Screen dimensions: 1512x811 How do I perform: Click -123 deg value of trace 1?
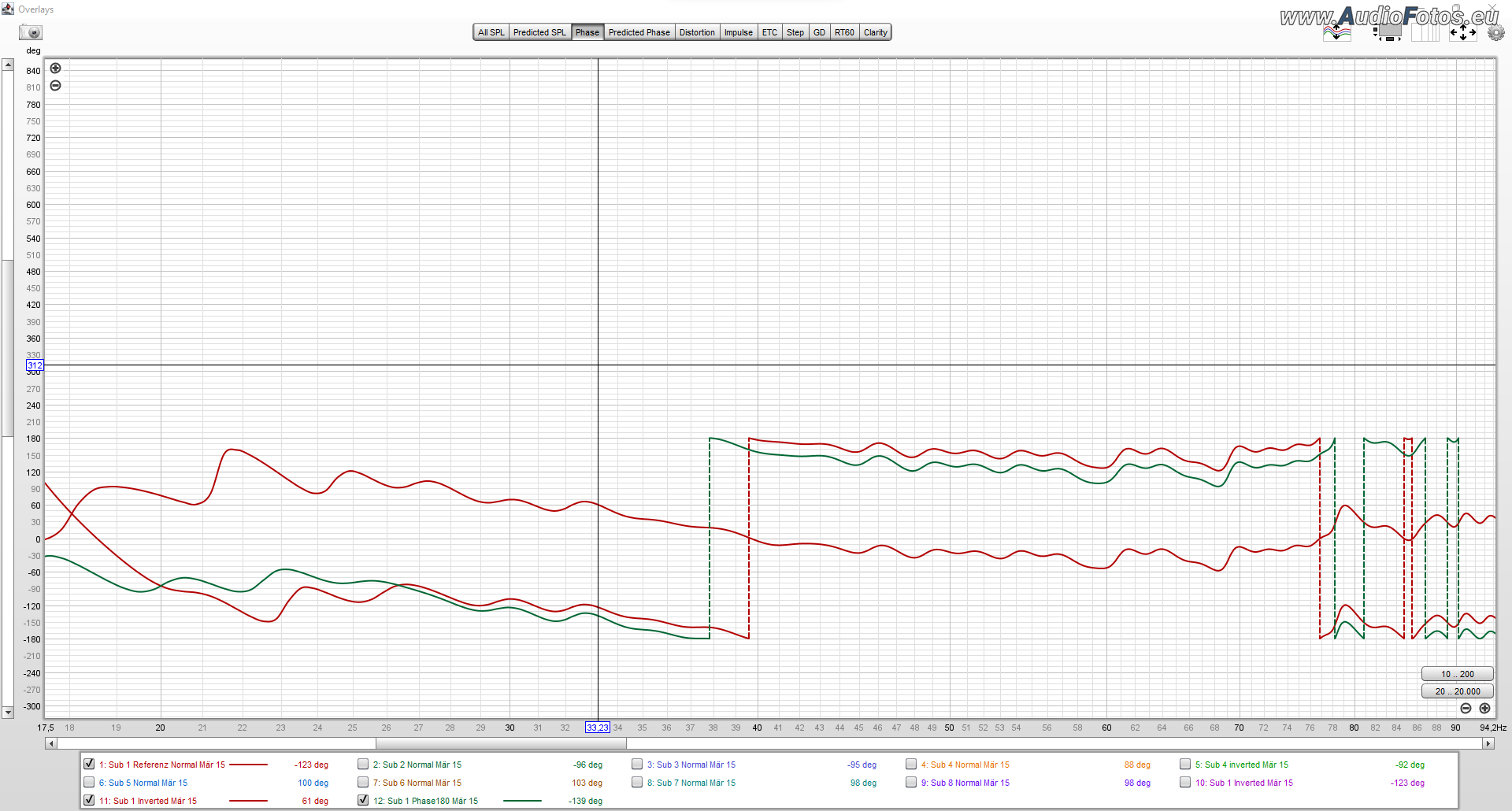pos(311,765)
